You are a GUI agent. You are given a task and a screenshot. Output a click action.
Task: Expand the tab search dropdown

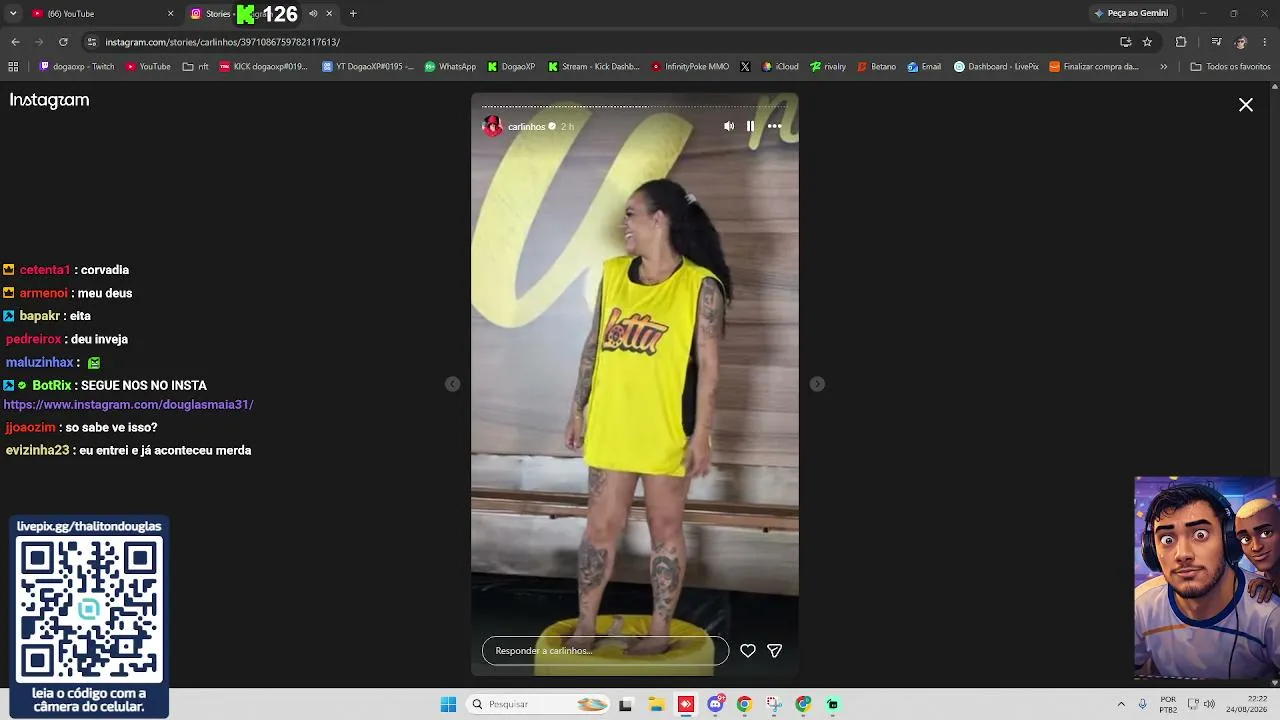[13, 14]
